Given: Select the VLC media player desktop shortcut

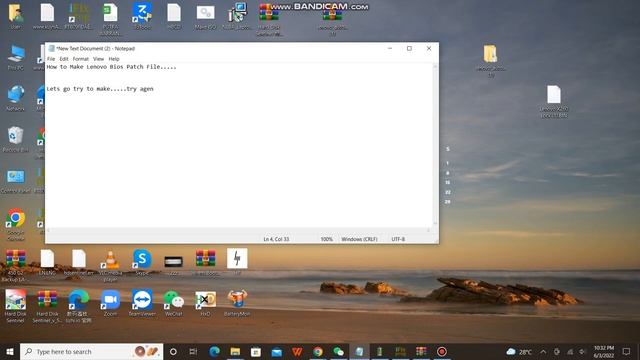Looking at the screenshot, I should point(110,265).
